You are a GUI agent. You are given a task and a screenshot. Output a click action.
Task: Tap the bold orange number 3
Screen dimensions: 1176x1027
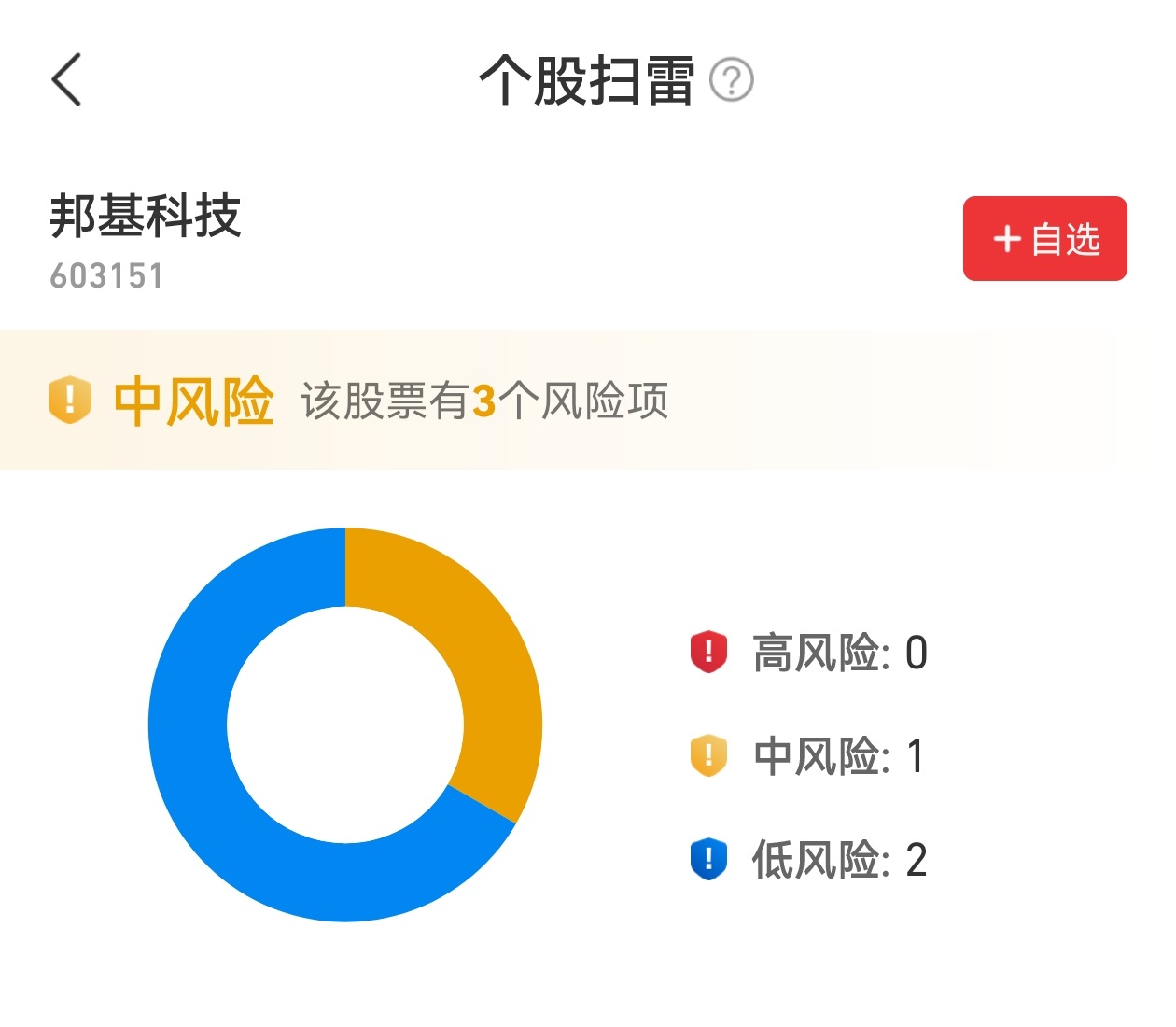(483, 401)
